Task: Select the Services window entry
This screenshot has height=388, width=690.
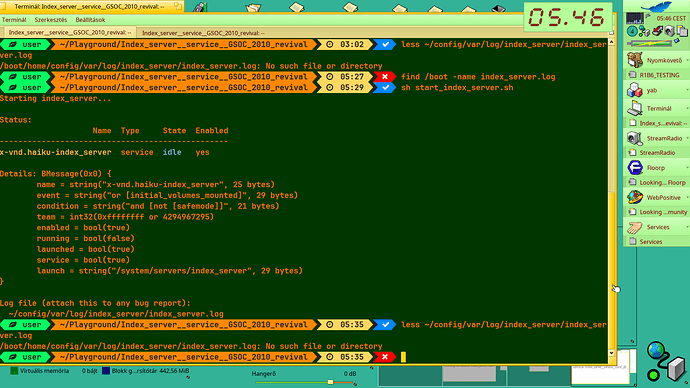Action: point(657,242)
